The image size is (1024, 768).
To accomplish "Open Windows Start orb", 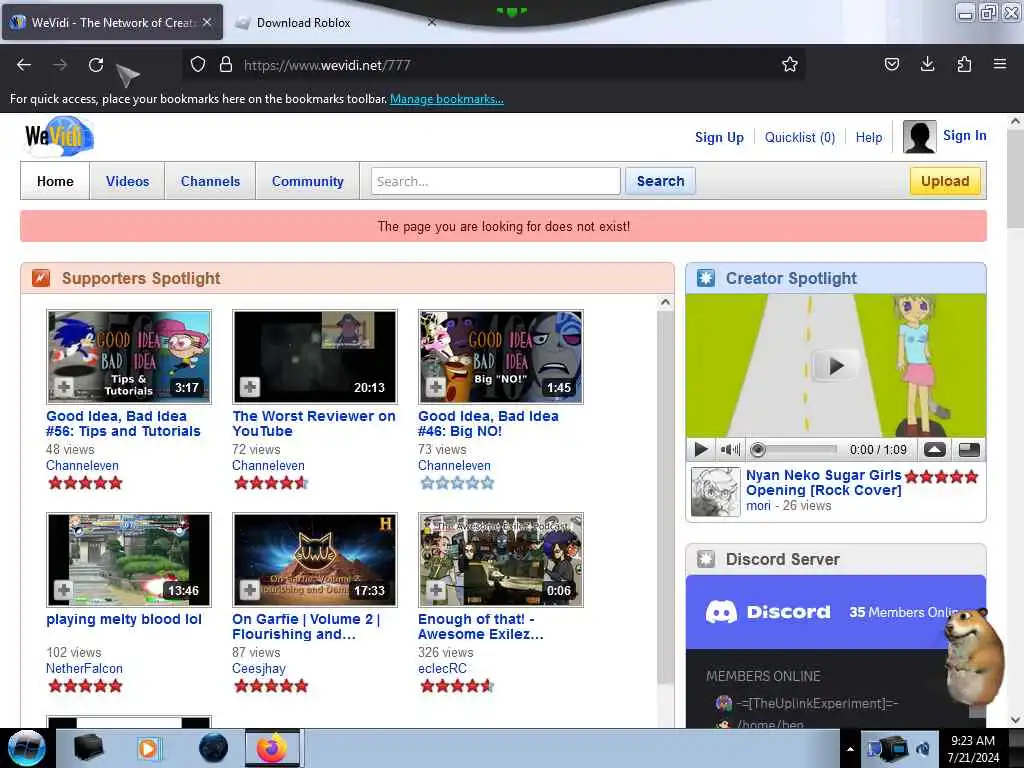I will pos(26,748).
